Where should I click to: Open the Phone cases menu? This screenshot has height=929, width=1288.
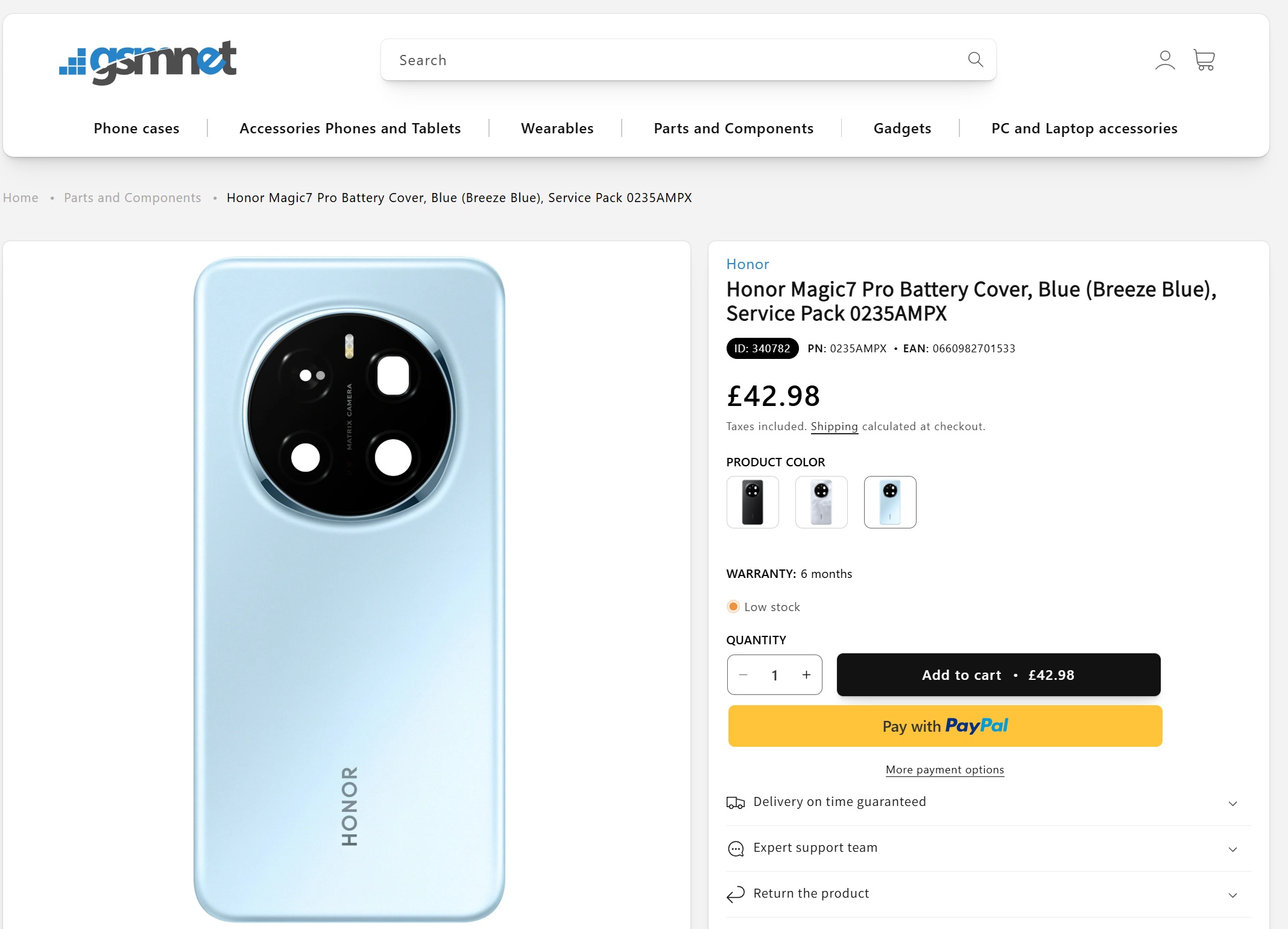(136, 128)
